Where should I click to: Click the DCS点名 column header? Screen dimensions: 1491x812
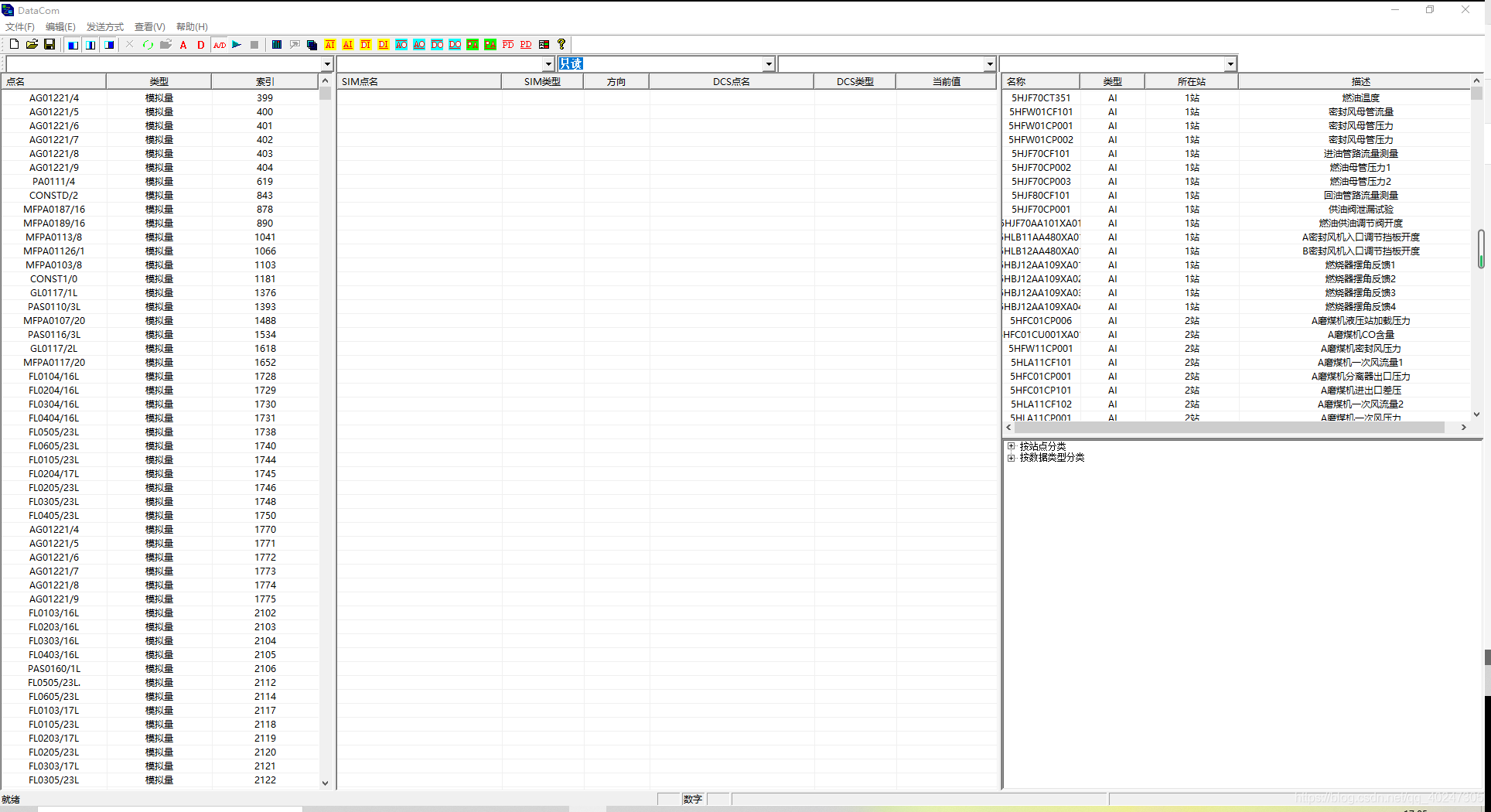point(731,81)
